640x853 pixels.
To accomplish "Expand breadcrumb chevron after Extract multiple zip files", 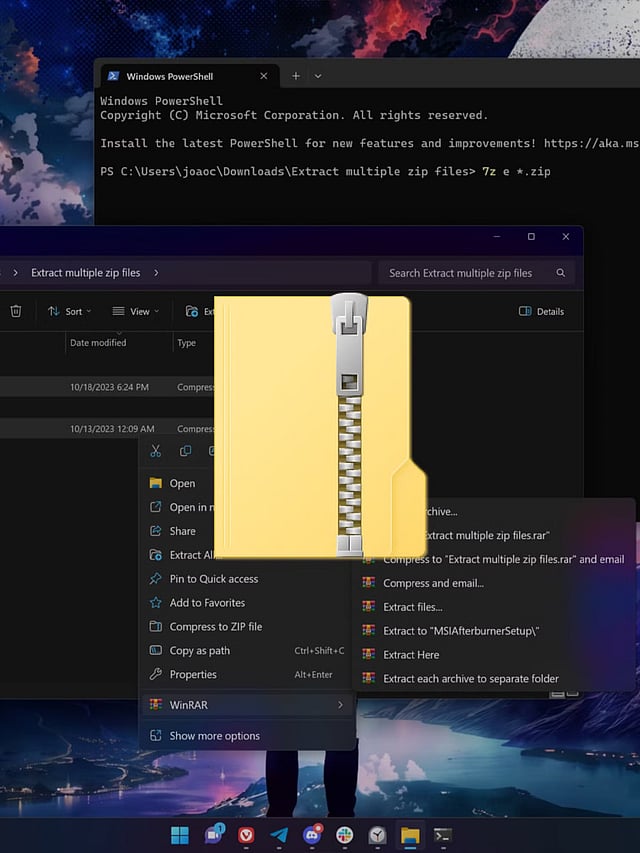I will (x=156, y=273).
